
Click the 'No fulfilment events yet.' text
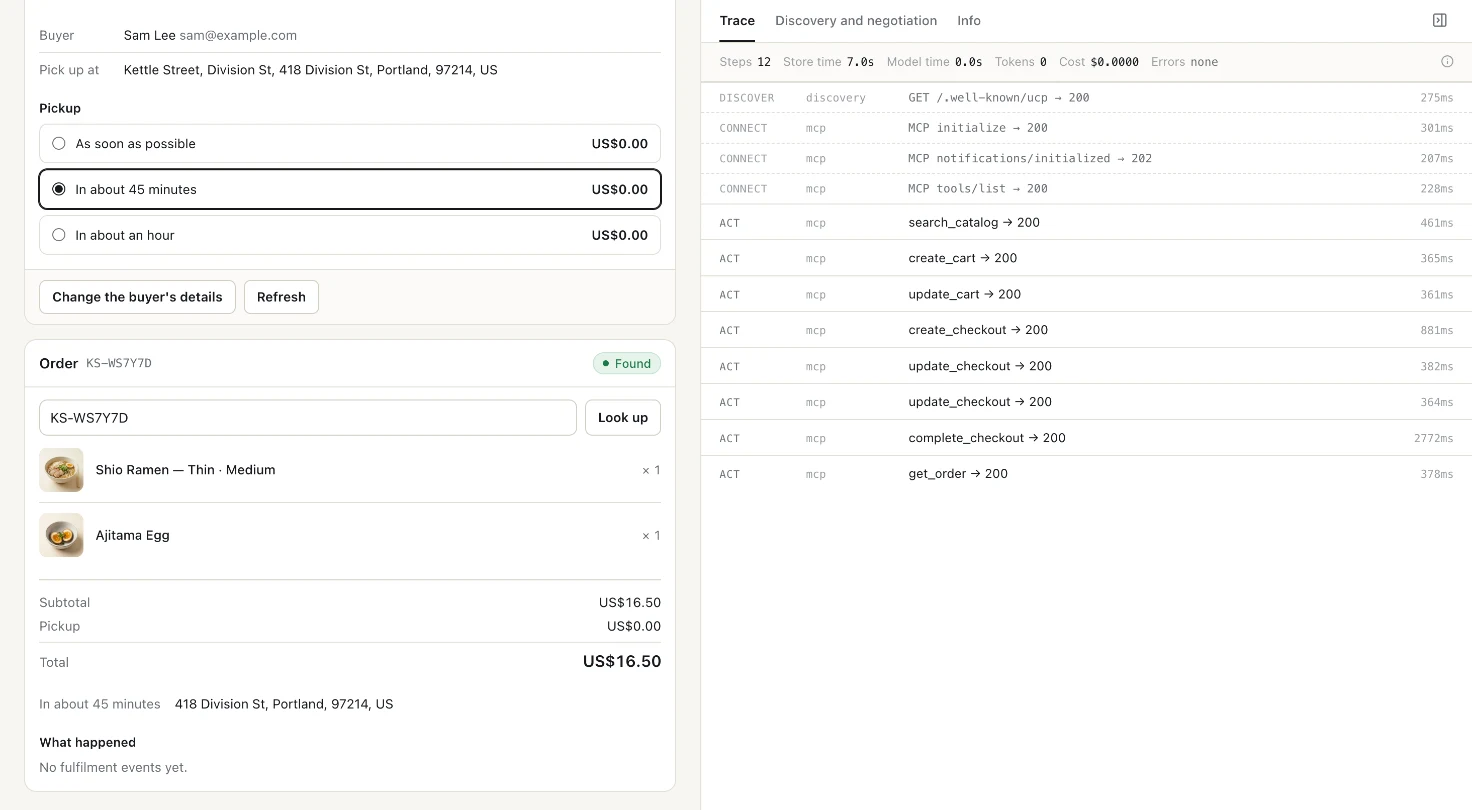tap(113, 768)
